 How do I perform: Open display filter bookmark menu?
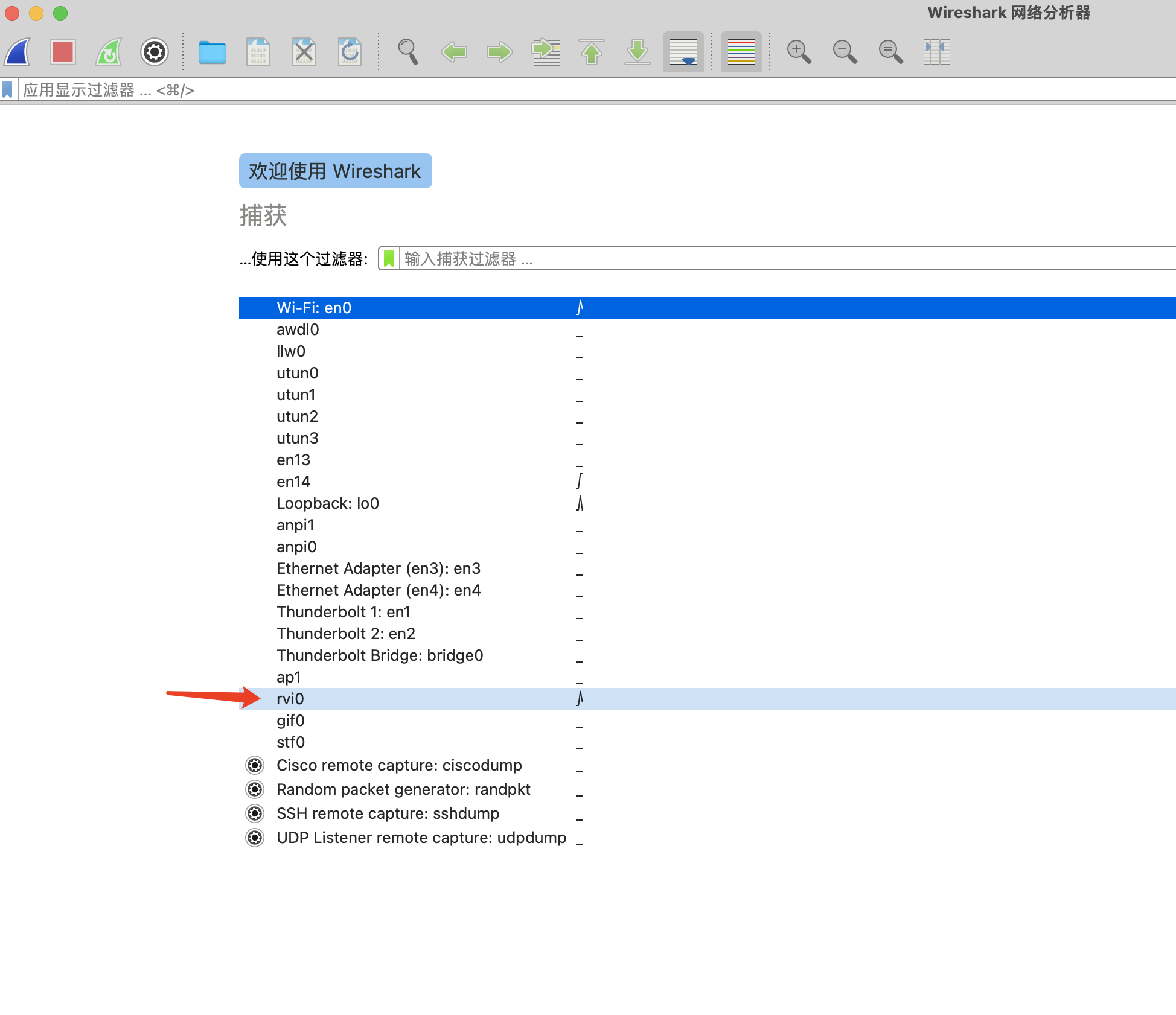coord(7,90)
